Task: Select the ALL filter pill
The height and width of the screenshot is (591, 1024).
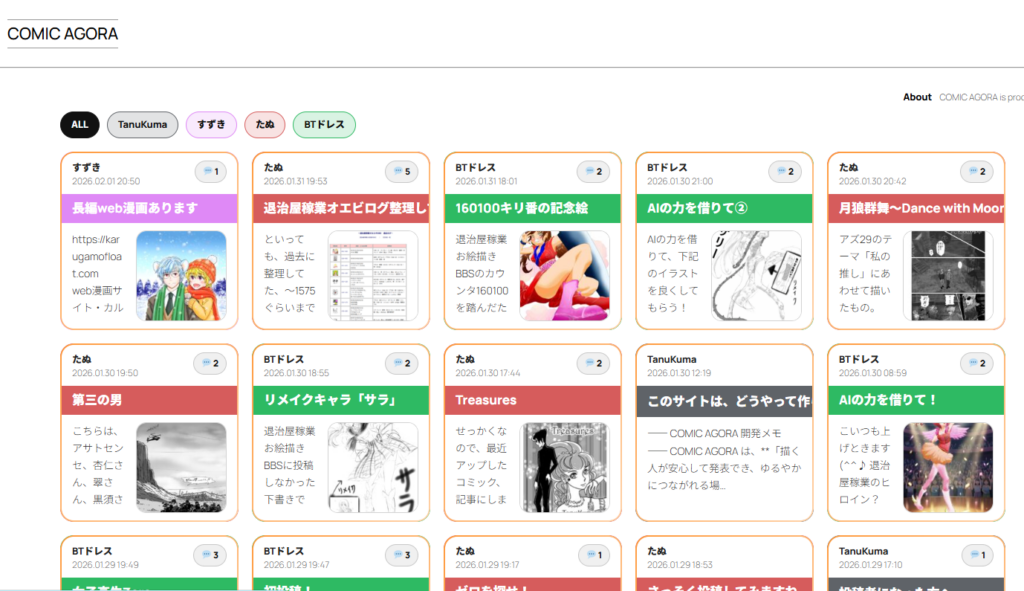Action: (x=80, y=125)
